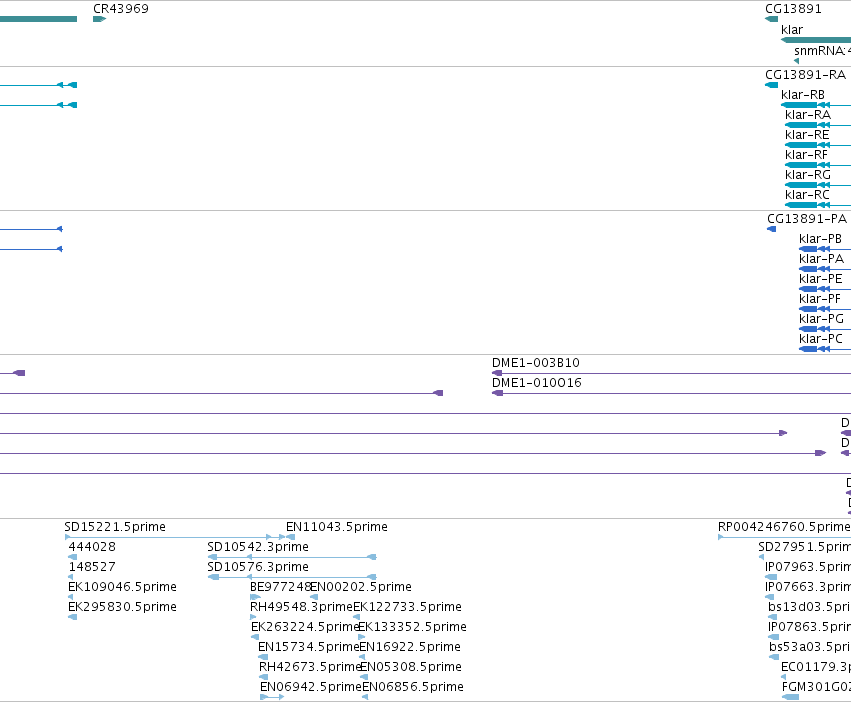The height and width of the screenshot is (702, 851).
Task: Select the IP07663.3prime EST label
Action: (x=808, y=587)
